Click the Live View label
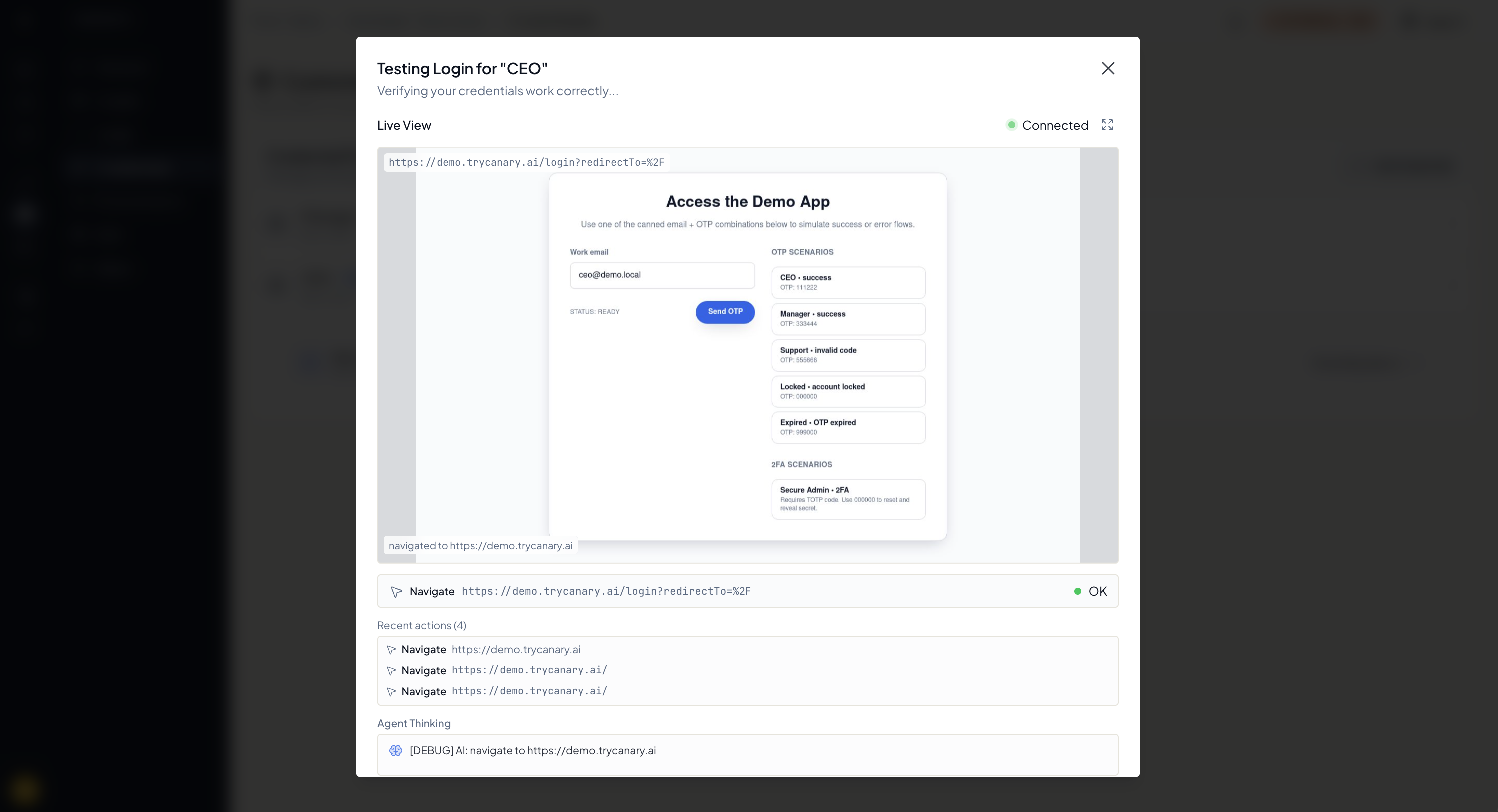Image resolution: width=1498 pixels, height=812 pixels. coord(404,125)
